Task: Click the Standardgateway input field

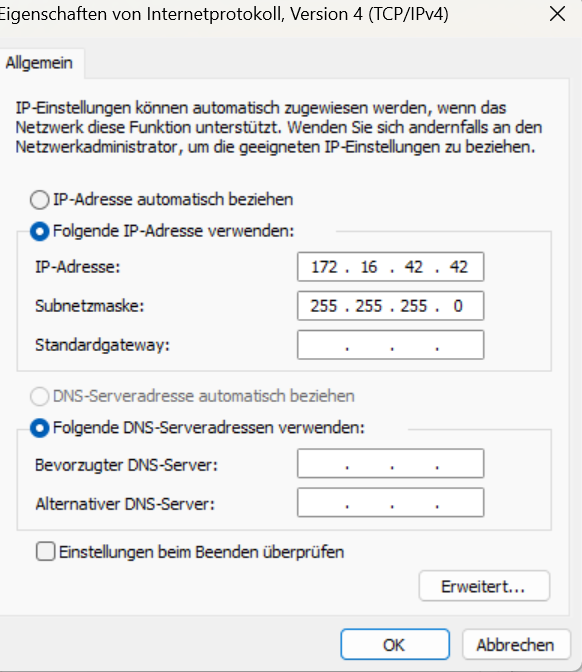Action: [390, 345]
